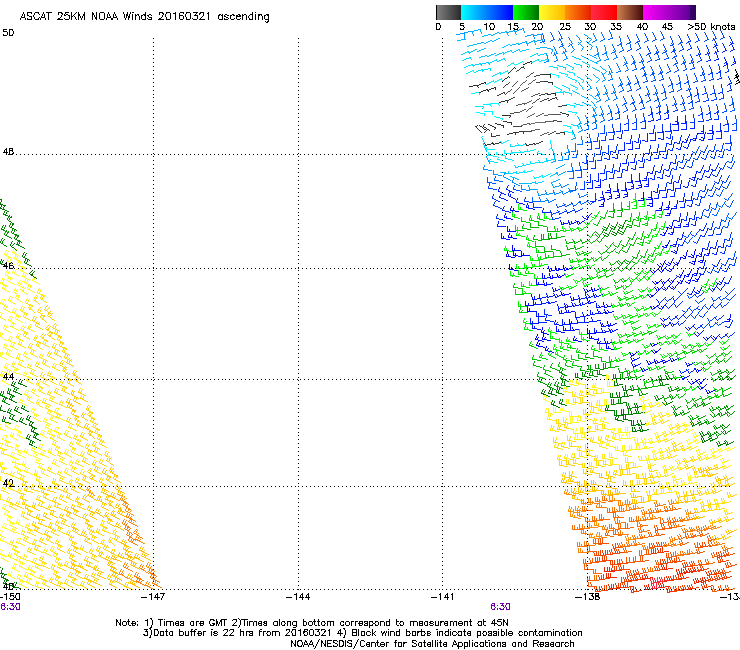Click the -147 longitude label
The image size is (740, 650).
click(153, 597)
